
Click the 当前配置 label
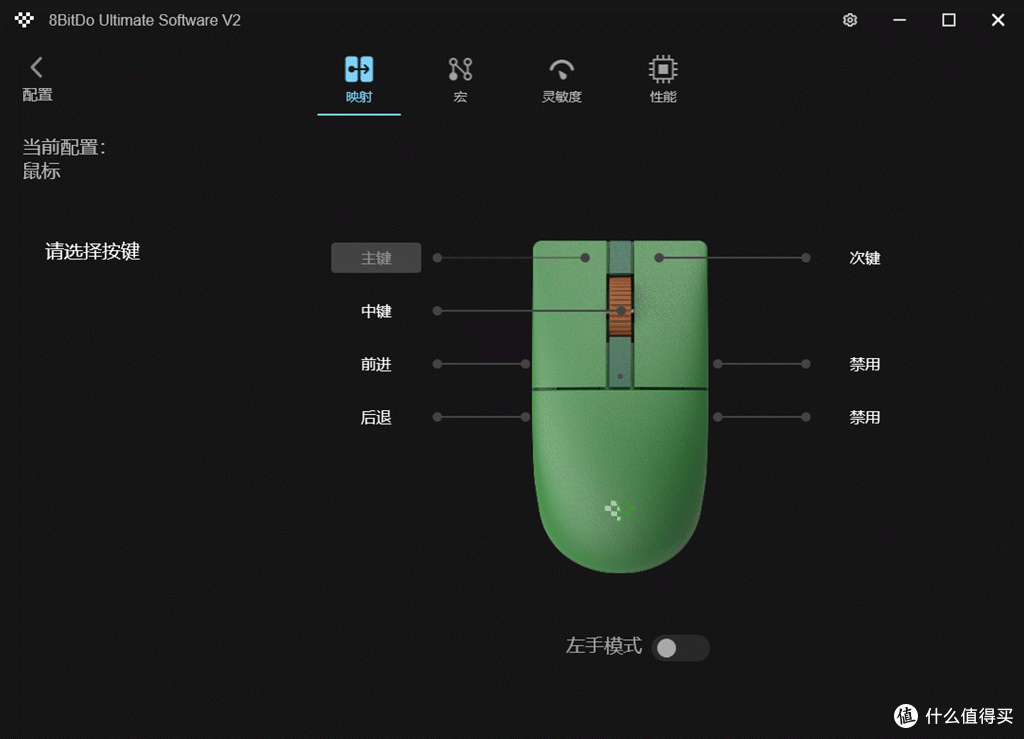[64, 147]
